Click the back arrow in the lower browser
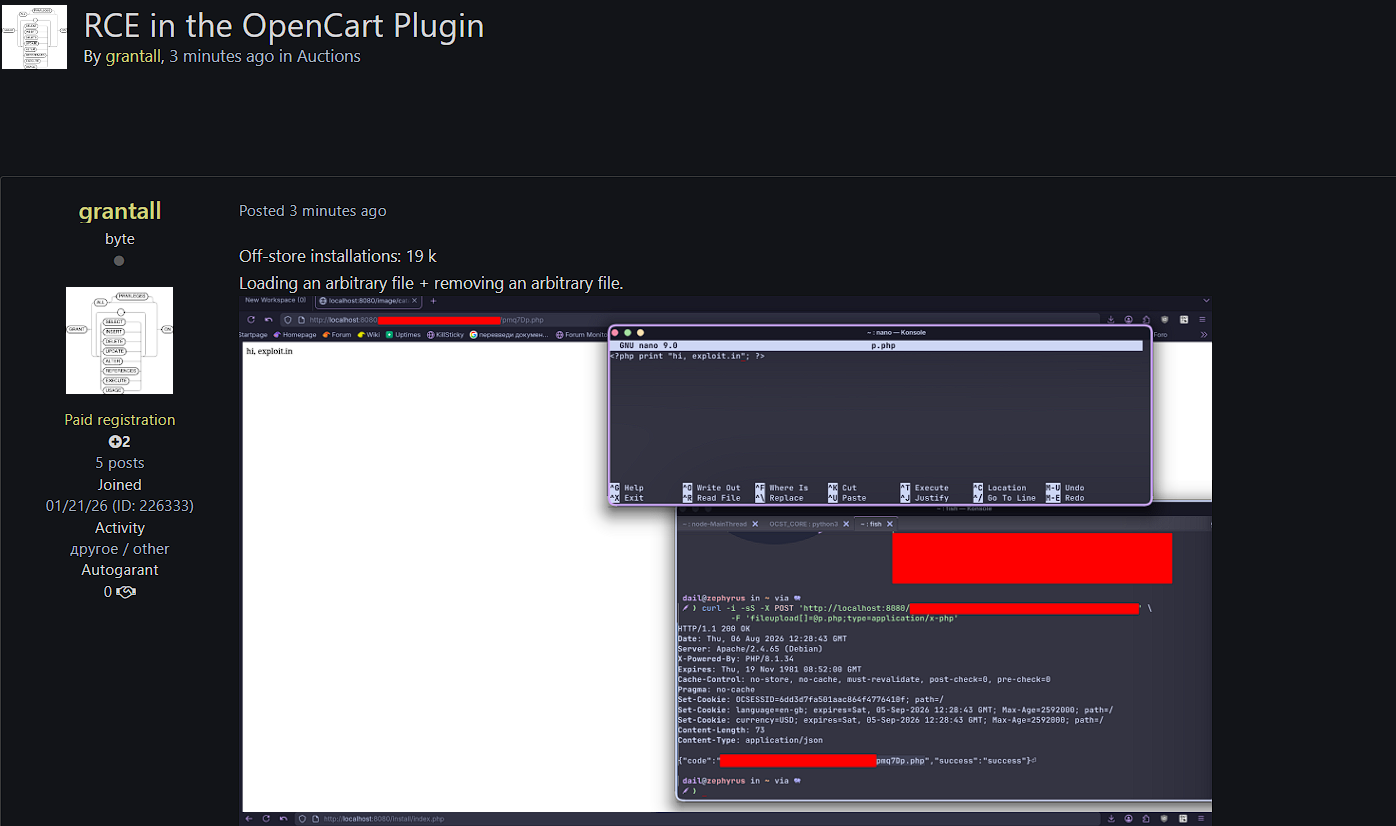Image resolution: width=1396 pixels, height=826 pixels. [249, 818]
